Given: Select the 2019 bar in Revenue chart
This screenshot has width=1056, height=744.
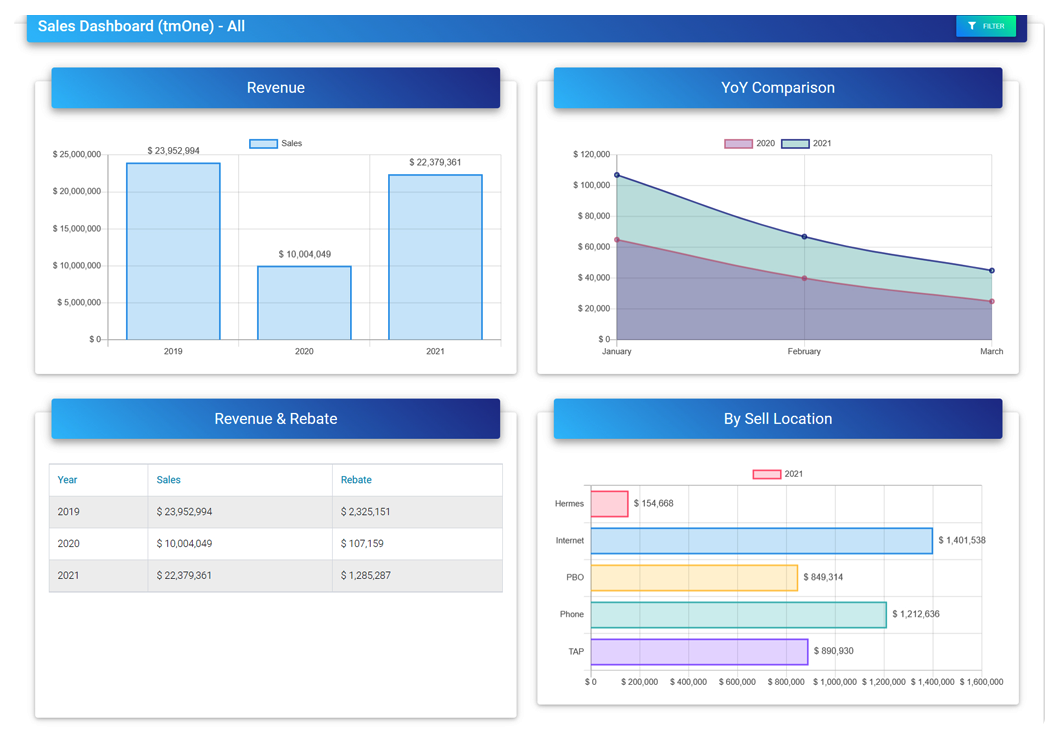Looking at the screenshot, I should [172, 250].
